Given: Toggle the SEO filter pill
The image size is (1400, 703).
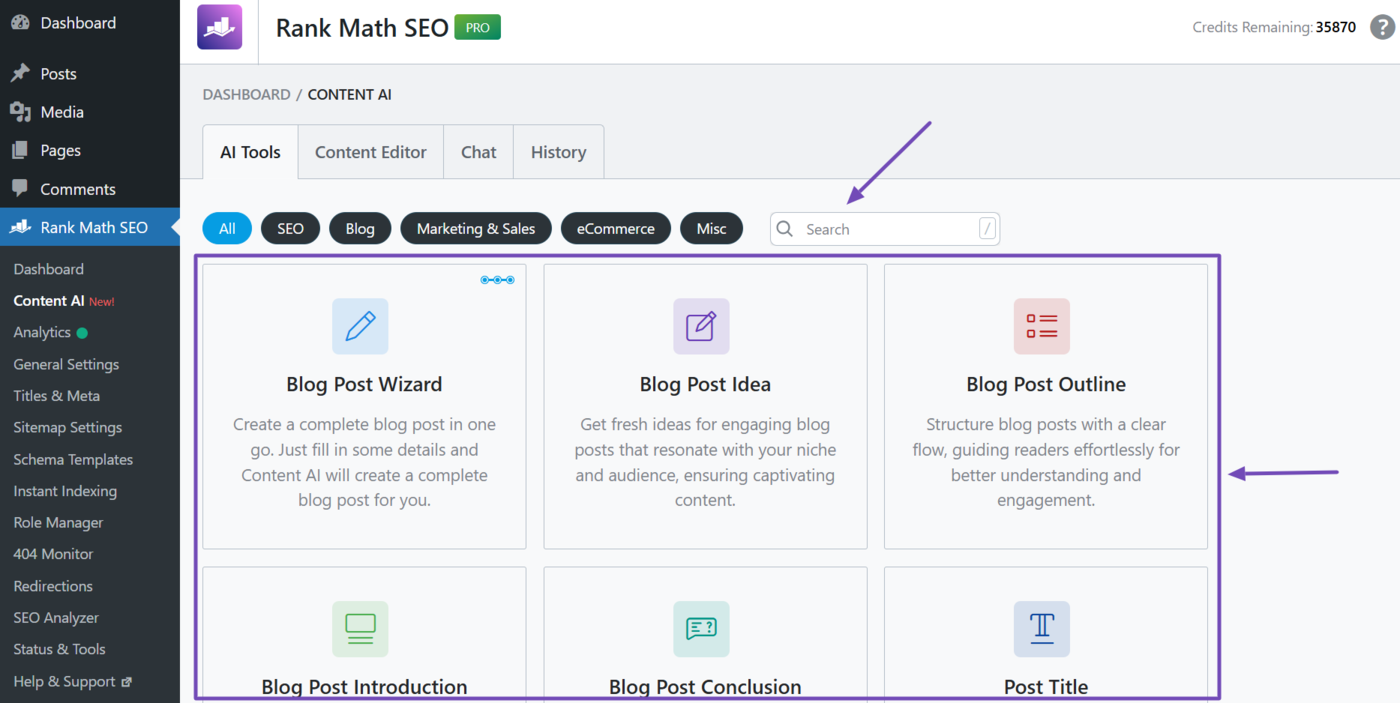Looking at the screenshot, I should [290, 228].
